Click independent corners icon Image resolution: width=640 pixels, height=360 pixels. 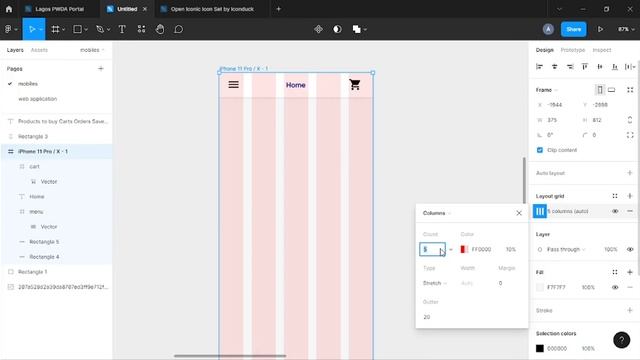point(630,135)
